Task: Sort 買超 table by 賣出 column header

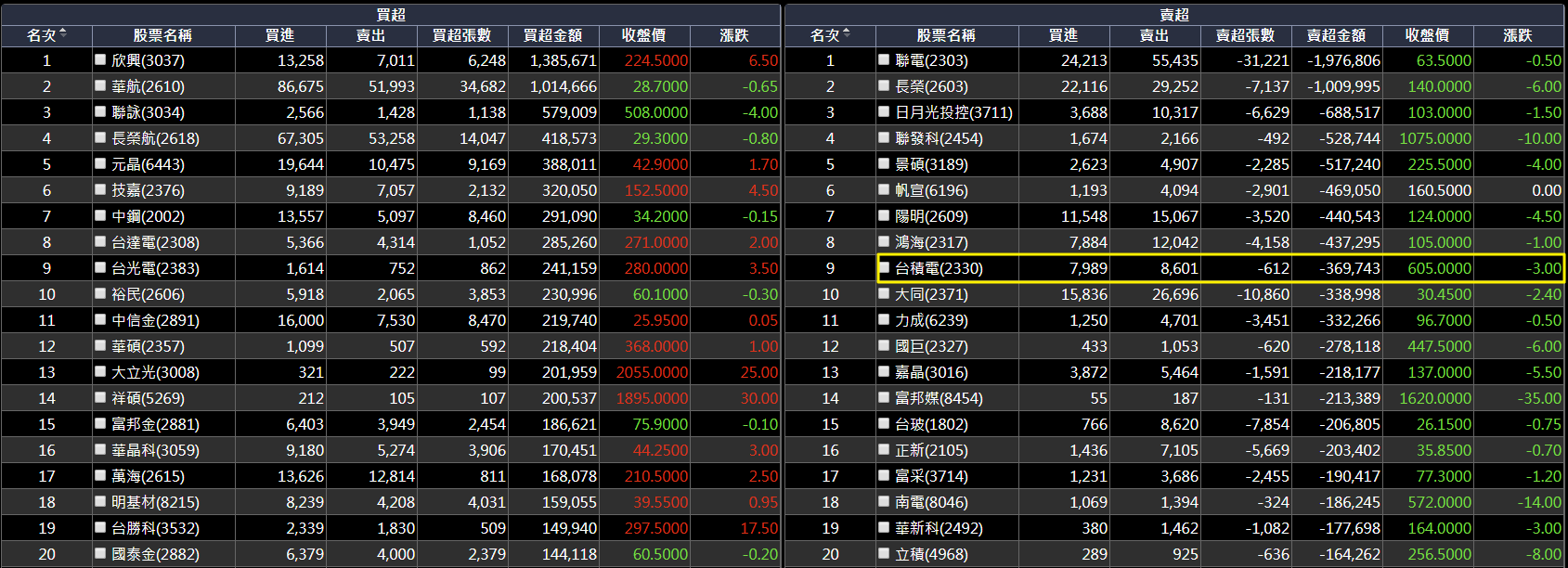Action: [x=370, y=35]
